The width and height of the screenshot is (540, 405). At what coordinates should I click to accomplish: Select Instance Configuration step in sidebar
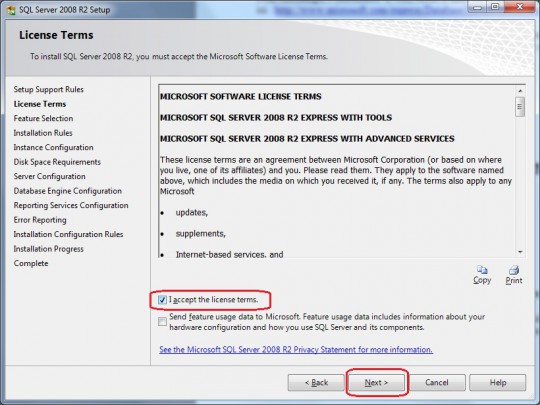pyautogui.click(x=53, y=147)
